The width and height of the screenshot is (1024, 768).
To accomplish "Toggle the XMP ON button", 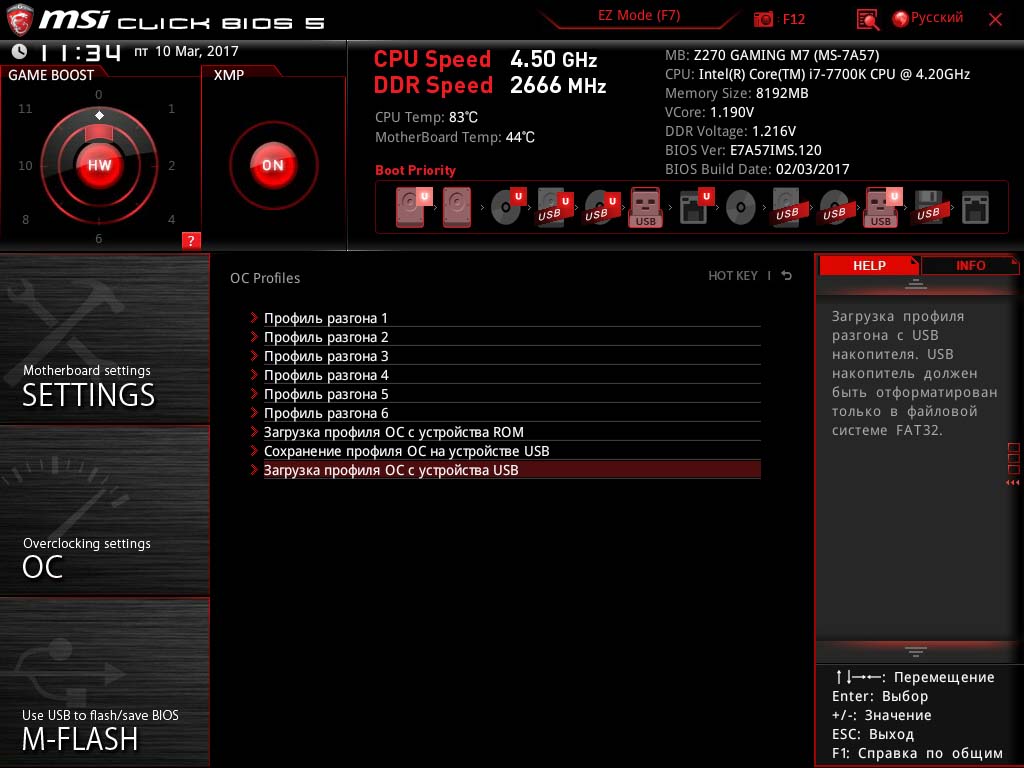I will 273,165.
